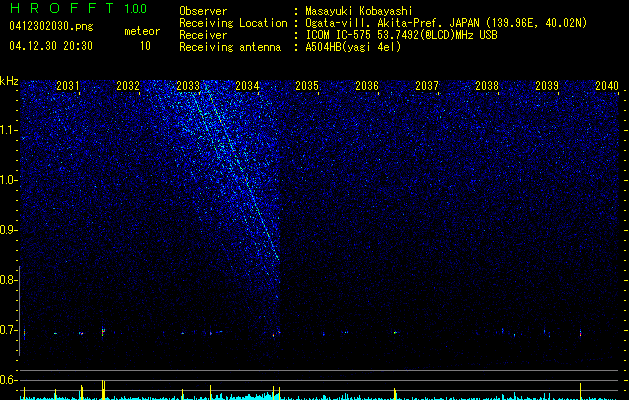Select antenna text A504HB(yagi 4el)

pos(353,47)
